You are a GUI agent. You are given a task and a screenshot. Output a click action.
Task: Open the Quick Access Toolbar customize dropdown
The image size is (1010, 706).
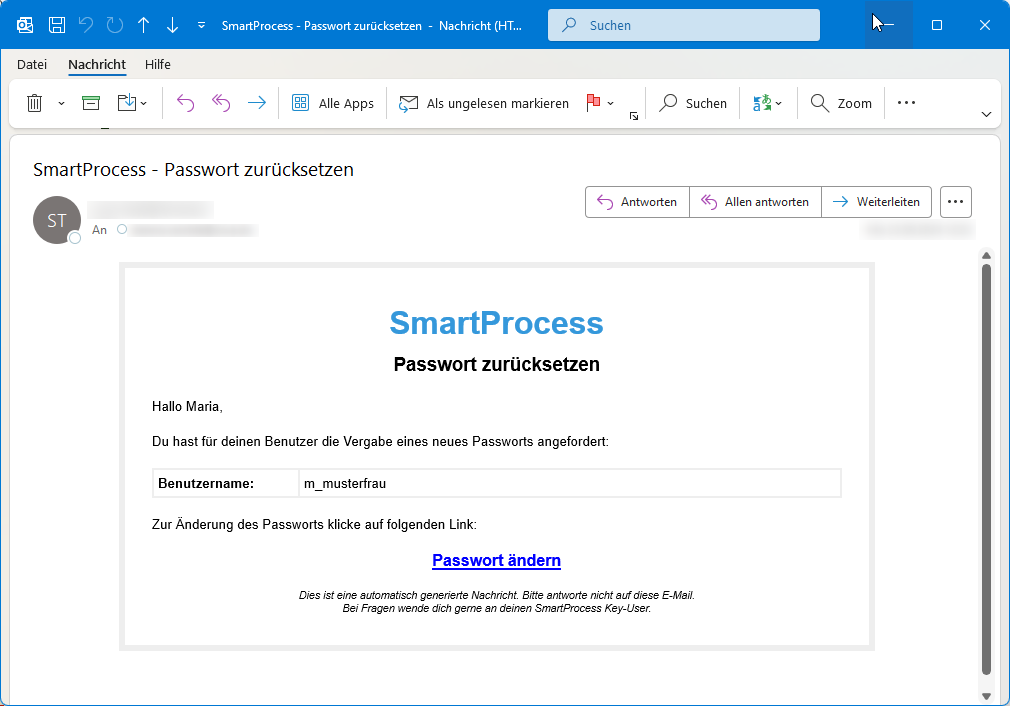tap(201, 26)
